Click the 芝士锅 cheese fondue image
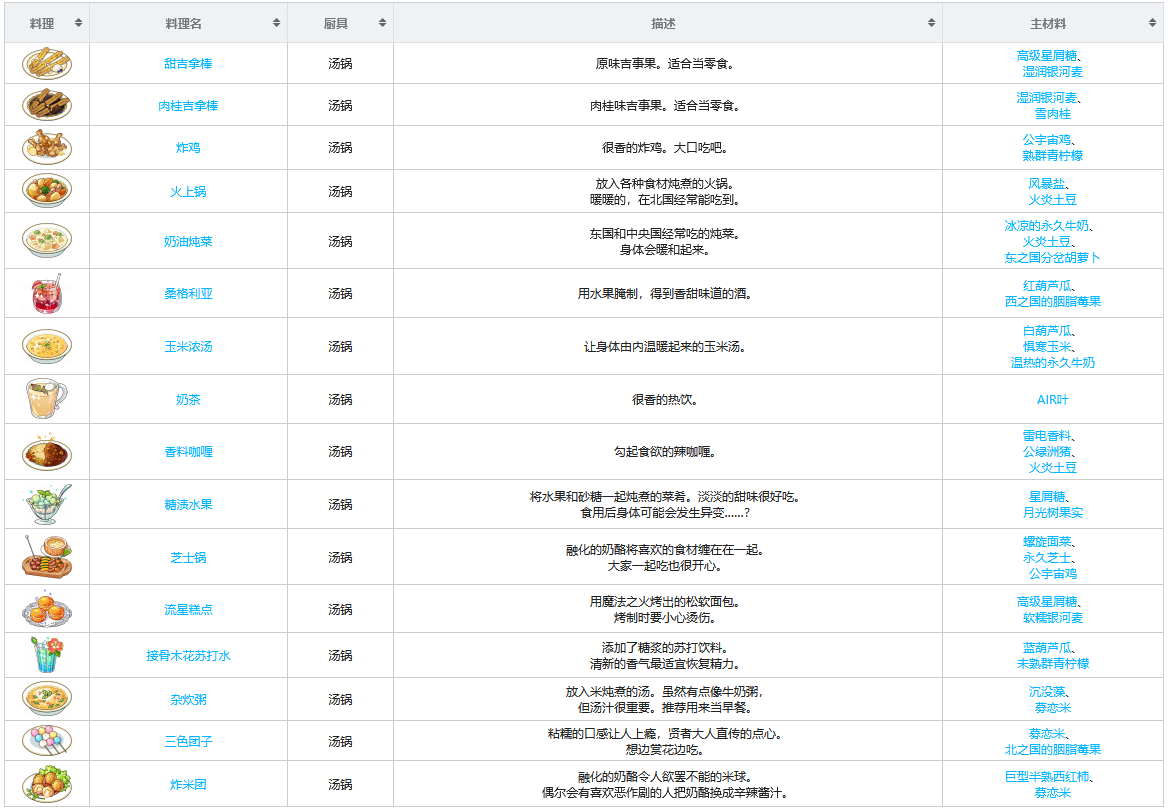The height and width of the screenshot is (811, 1169). pyautogui.click(x=47, y=557)
